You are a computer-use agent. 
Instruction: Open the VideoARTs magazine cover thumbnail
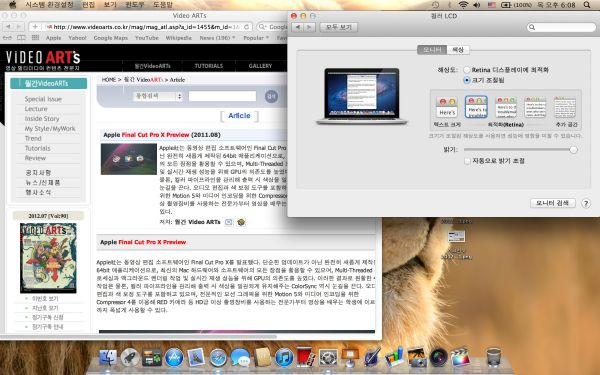coord(48,258)
